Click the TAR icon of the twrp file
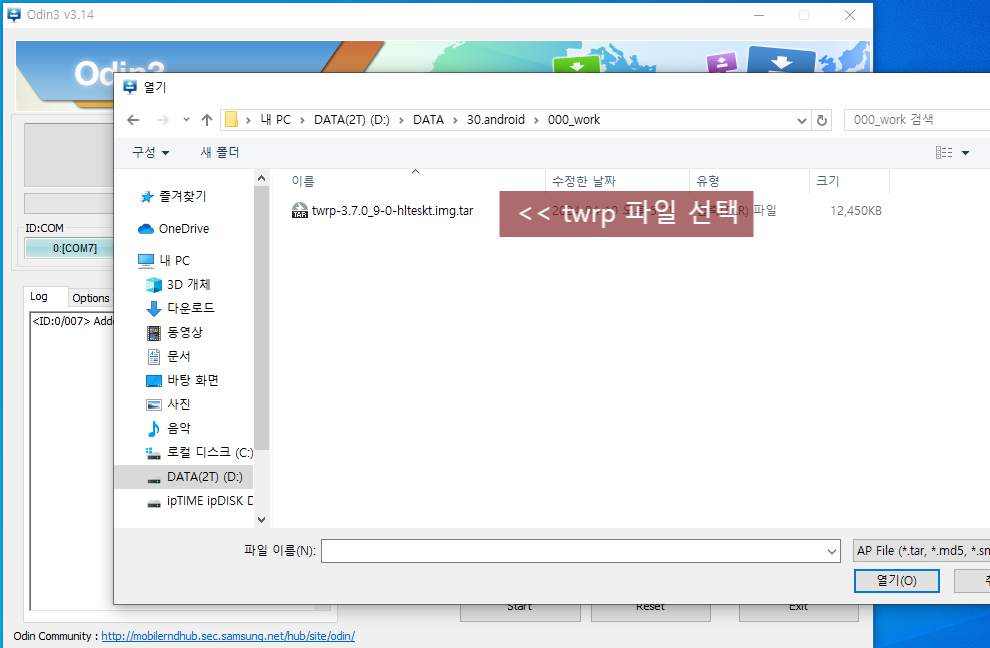Viewport: 990px width, 648px height. coord(300,210)
